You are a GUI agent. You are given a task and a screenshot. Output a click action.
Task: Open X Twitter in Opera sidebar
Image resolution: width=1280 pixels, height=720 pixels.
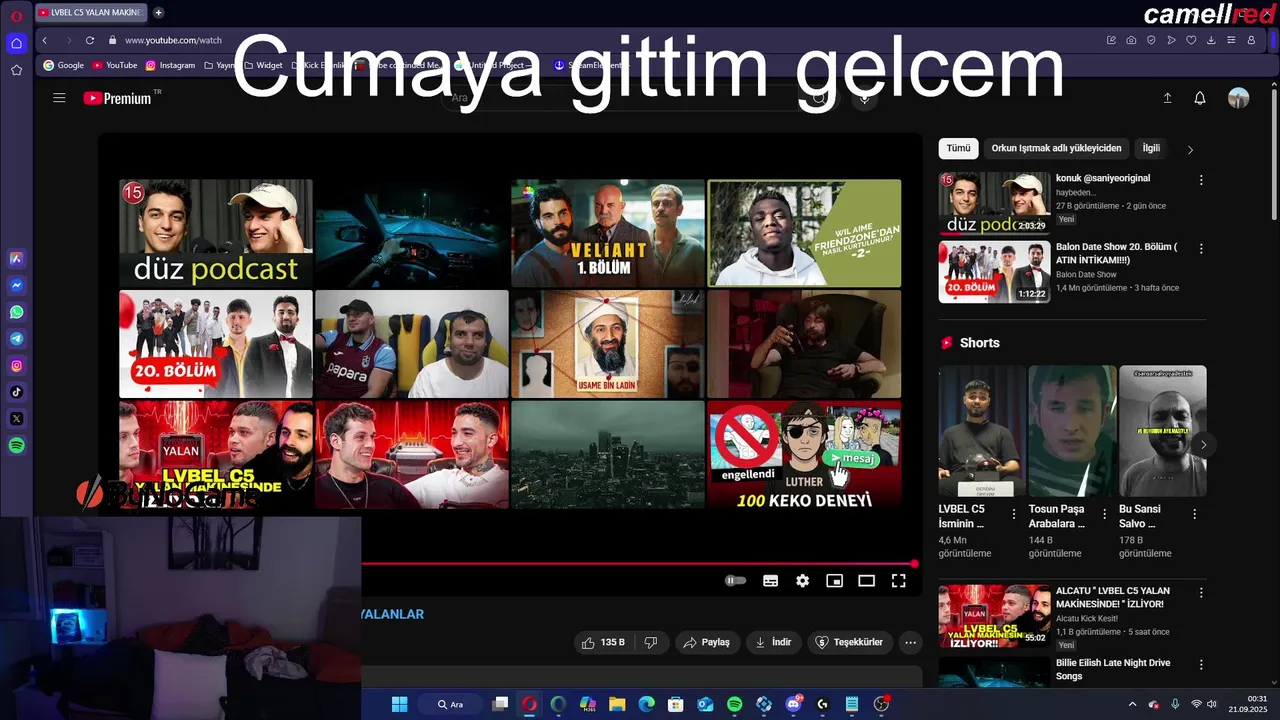coord(16,419)
